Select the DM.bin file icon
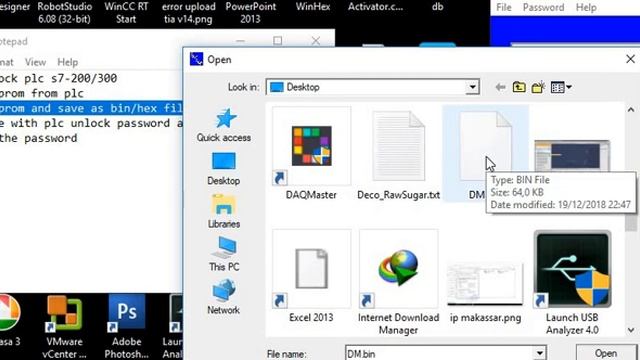This screenshot has width=640, height=360. pos(485,146)
